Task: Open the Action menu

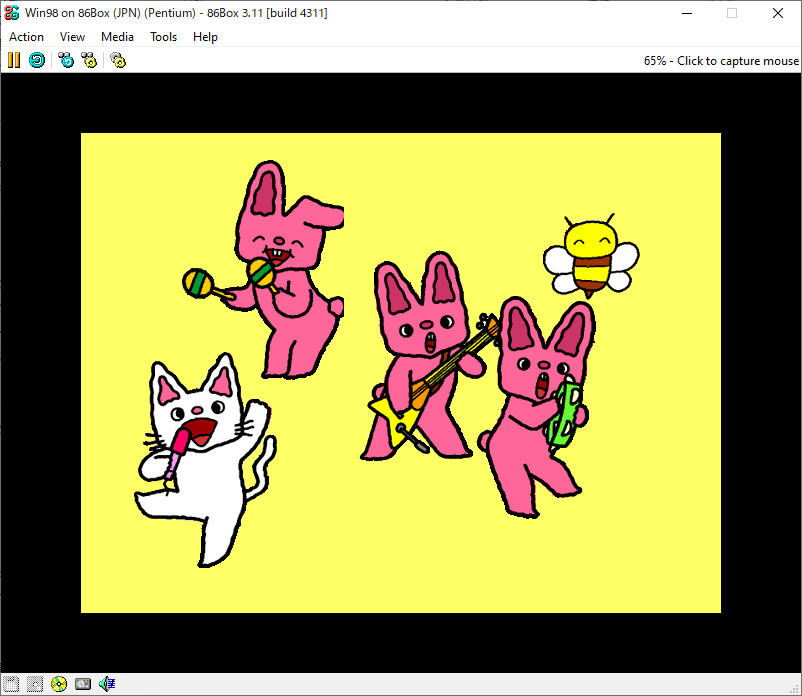Action: coord(27,37)
